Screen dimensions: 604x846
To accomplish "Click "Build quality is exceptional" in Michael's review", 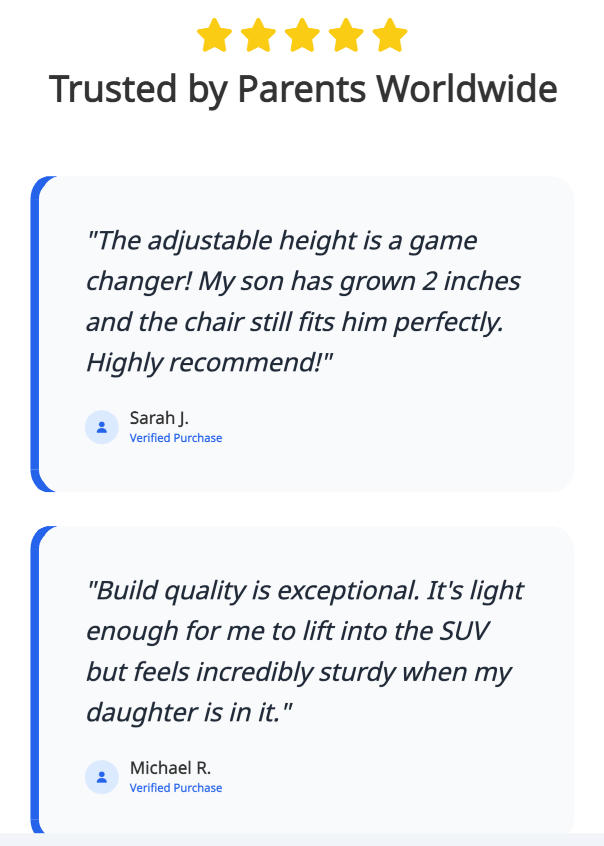I will pyautogui.click(x=250, y=591).
